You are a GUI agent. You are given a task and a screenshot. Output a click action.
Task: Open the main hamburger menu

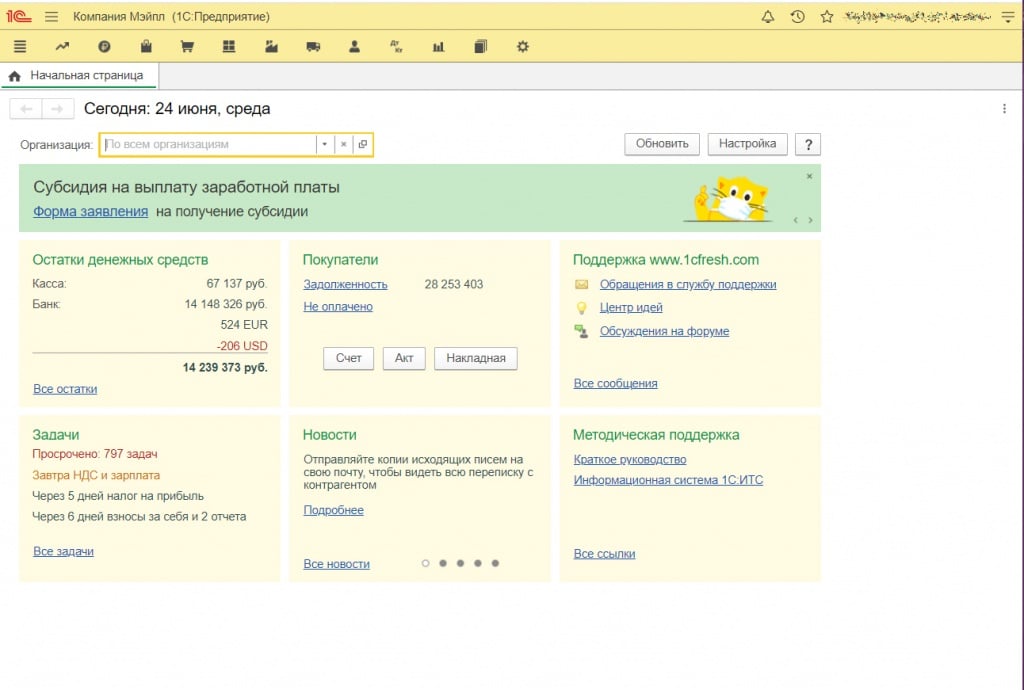[52, 17]
